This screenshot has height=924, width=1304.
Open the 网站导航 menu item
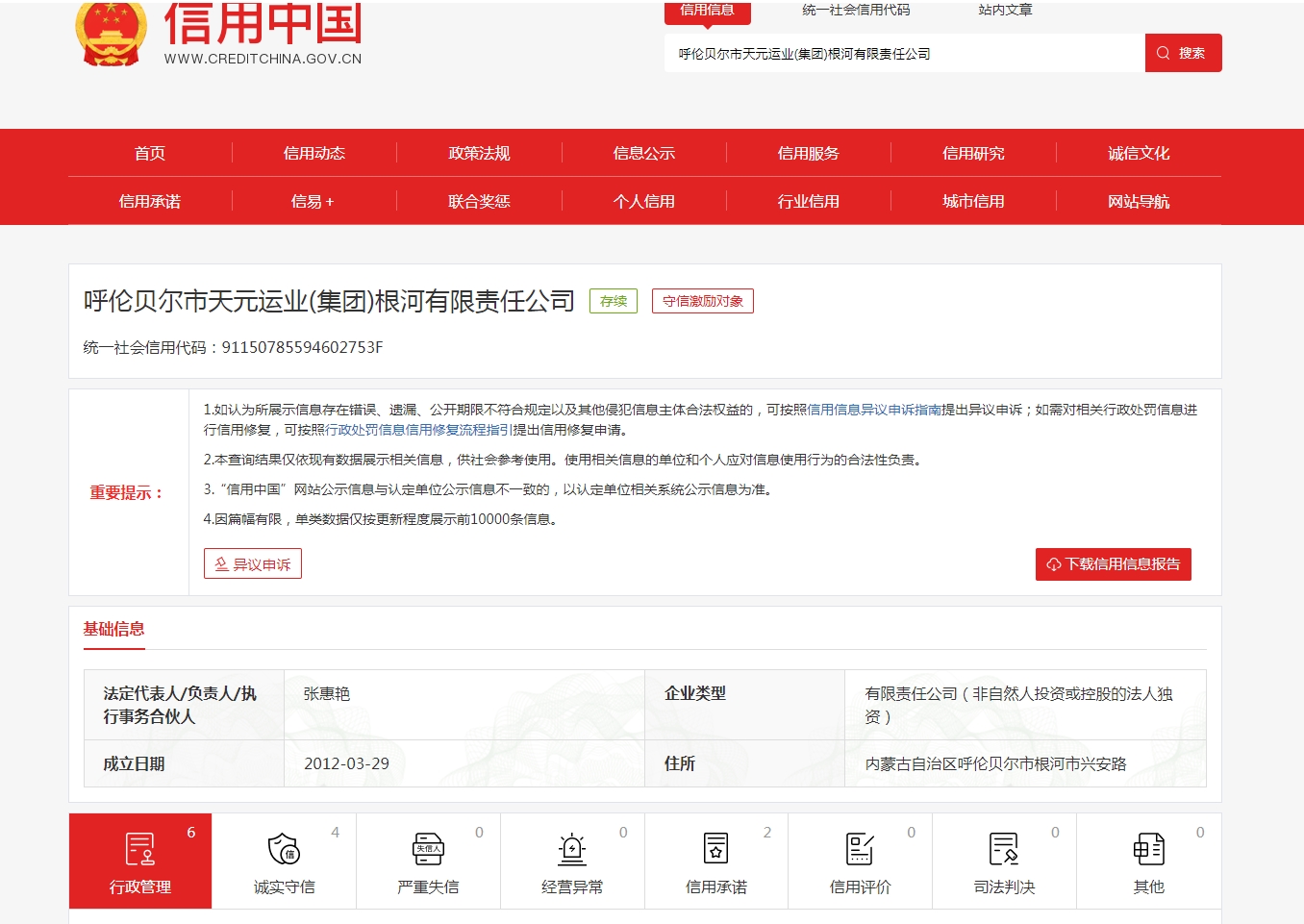1139,201
